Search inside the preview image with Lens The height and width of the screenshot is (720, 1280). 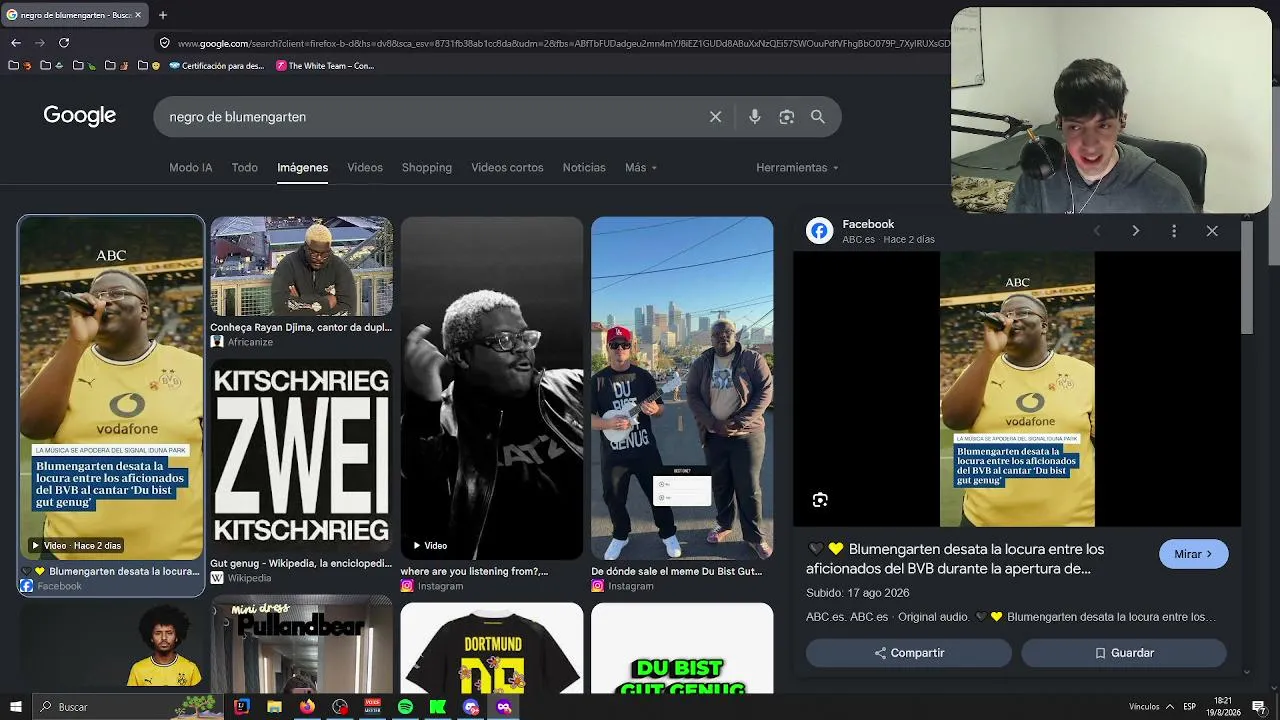point(820,500)
